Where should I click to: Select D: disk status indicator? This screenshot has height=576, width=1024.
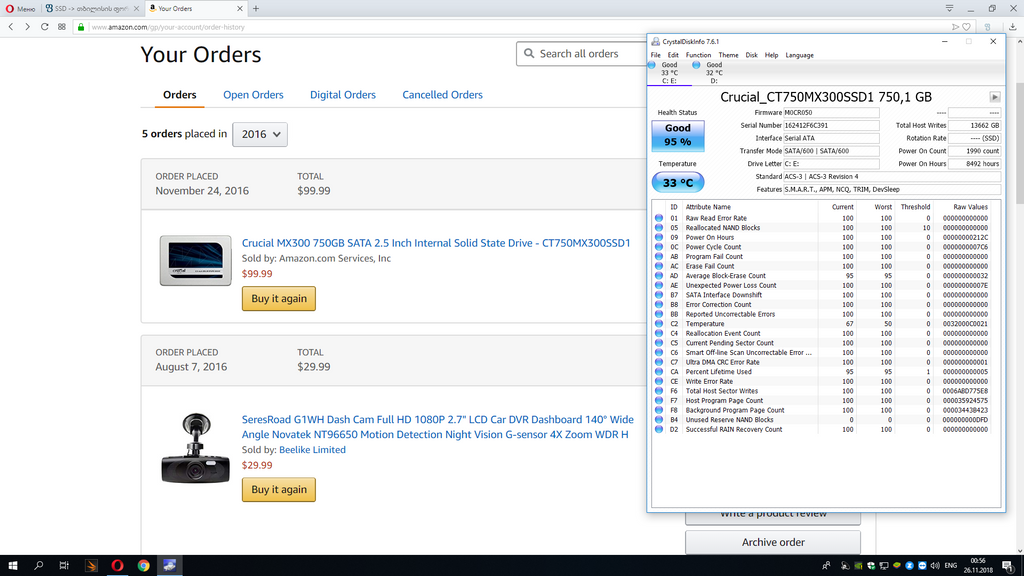pos(714,72)
